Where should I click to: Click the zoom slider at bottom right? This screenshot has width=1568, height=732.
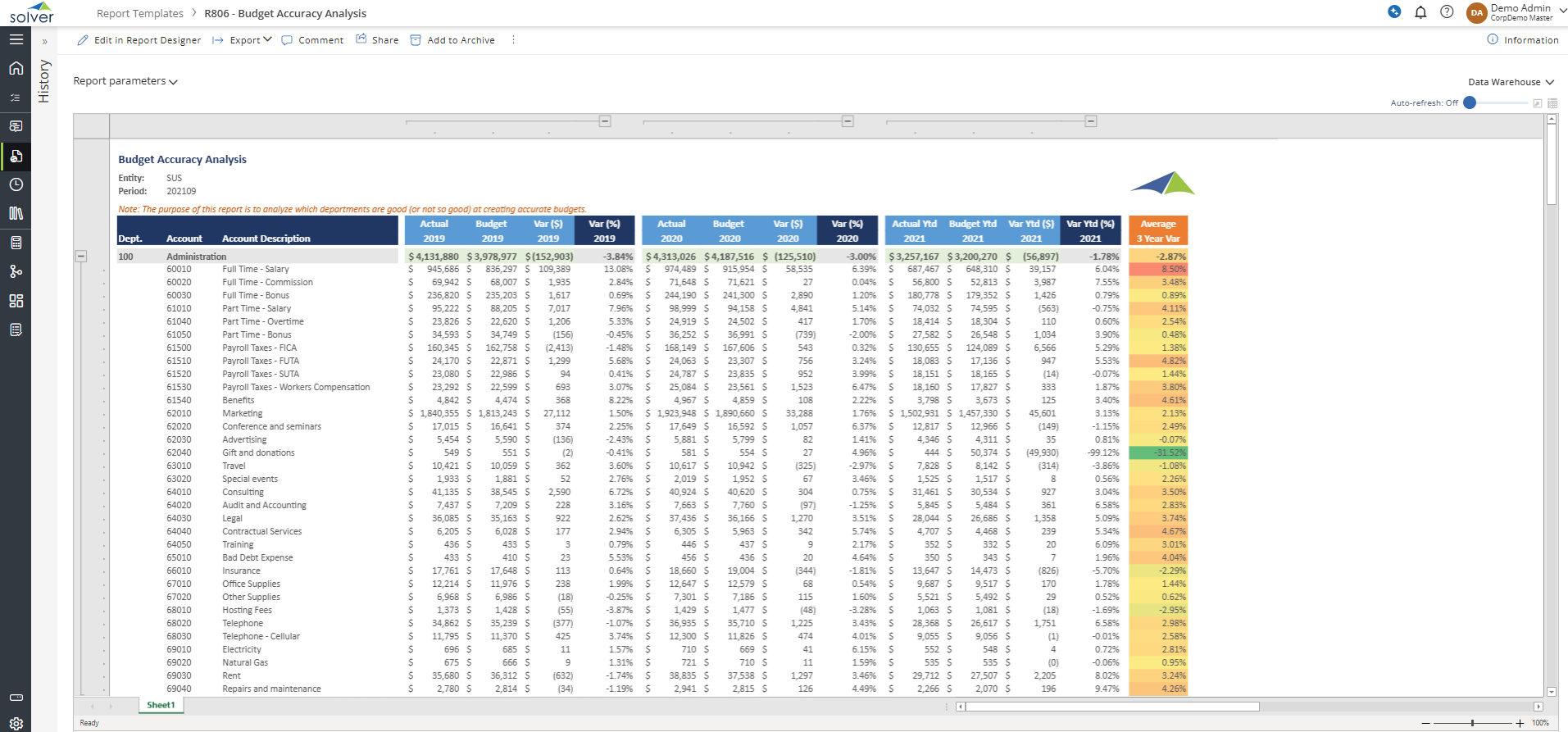(x=1472, y=723)
